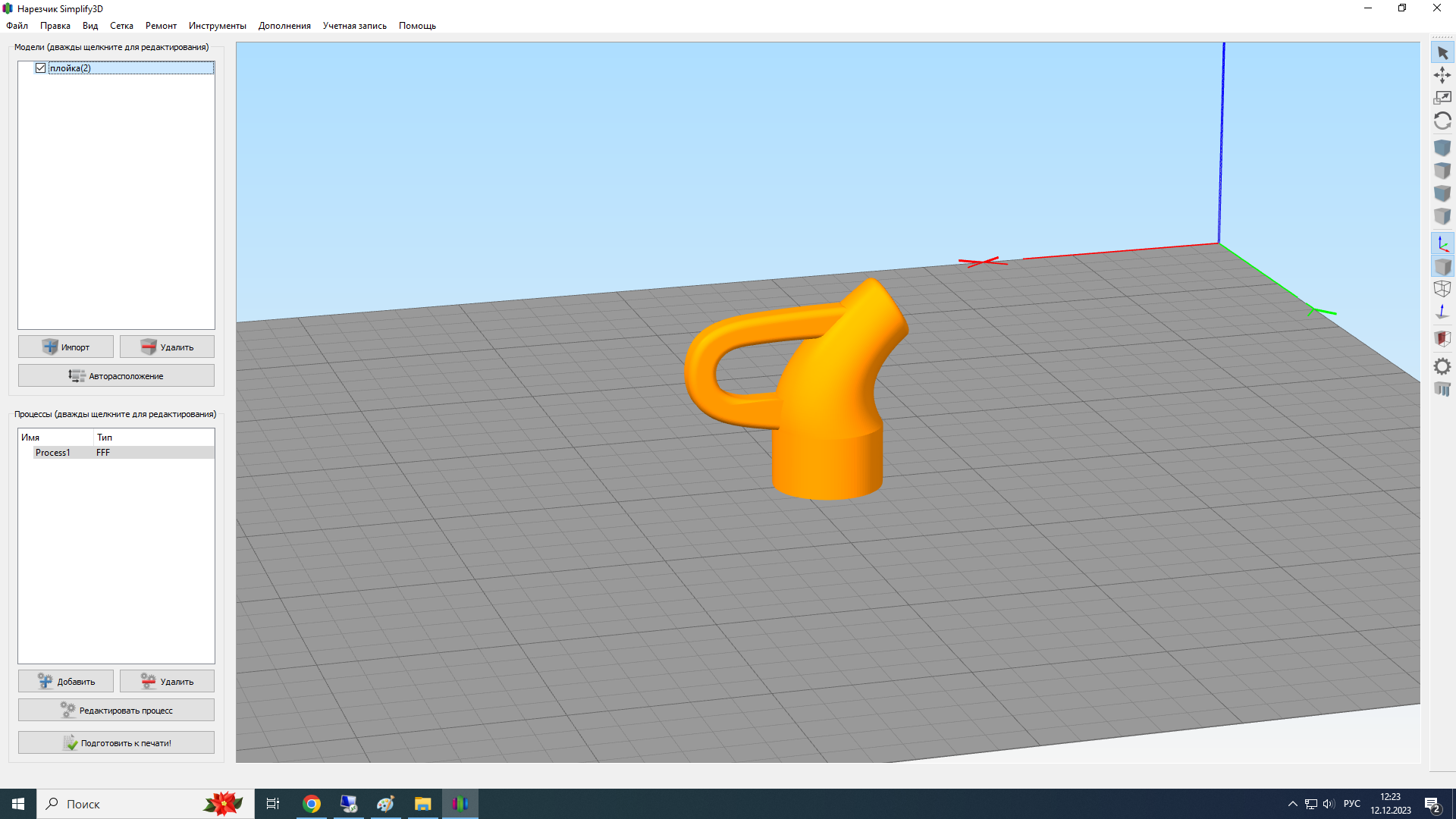Image resolution: width=1456 pixels, height=819 pixels.
Task: Activate the move/translate view tool
Action: tap(1442, 75)
